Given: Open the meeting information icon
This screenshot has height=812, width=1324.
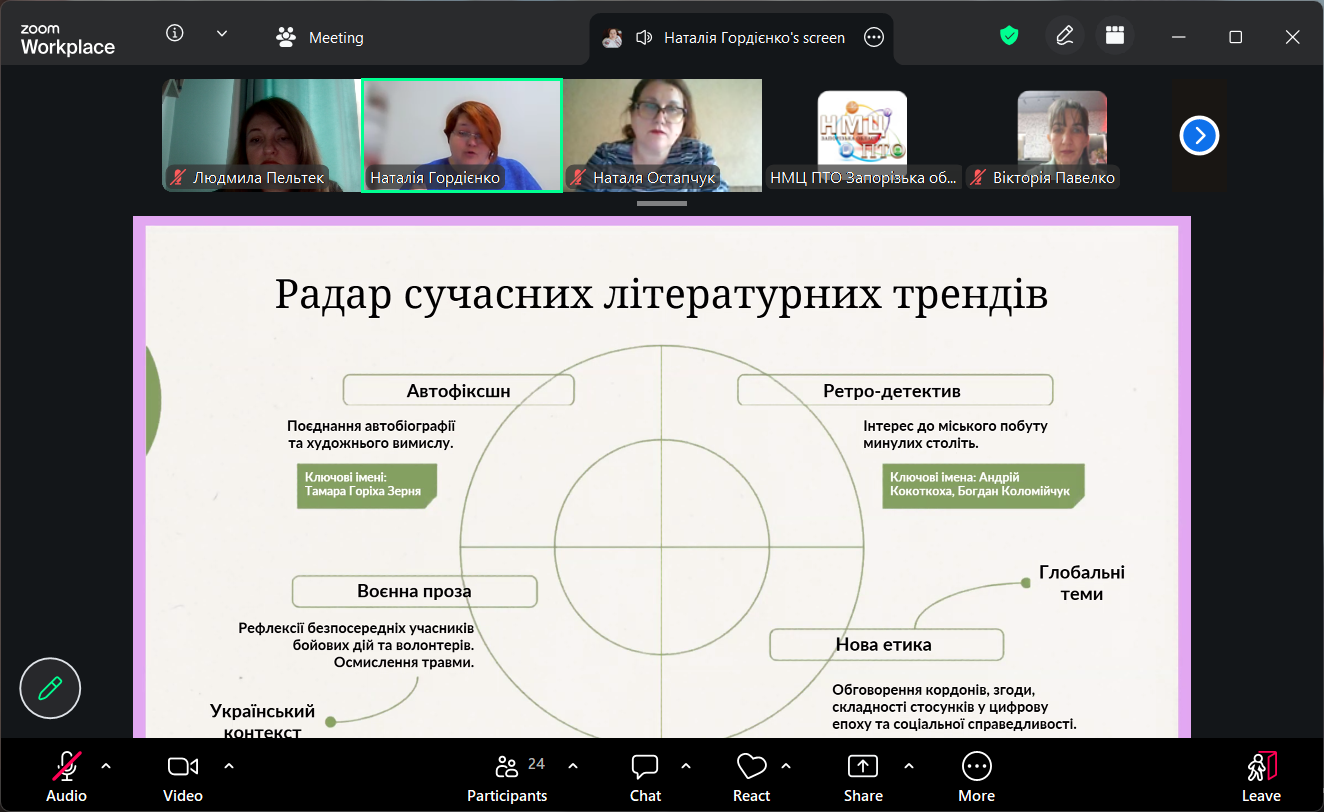Looking at the screenshot, I should tap(175, 34).
